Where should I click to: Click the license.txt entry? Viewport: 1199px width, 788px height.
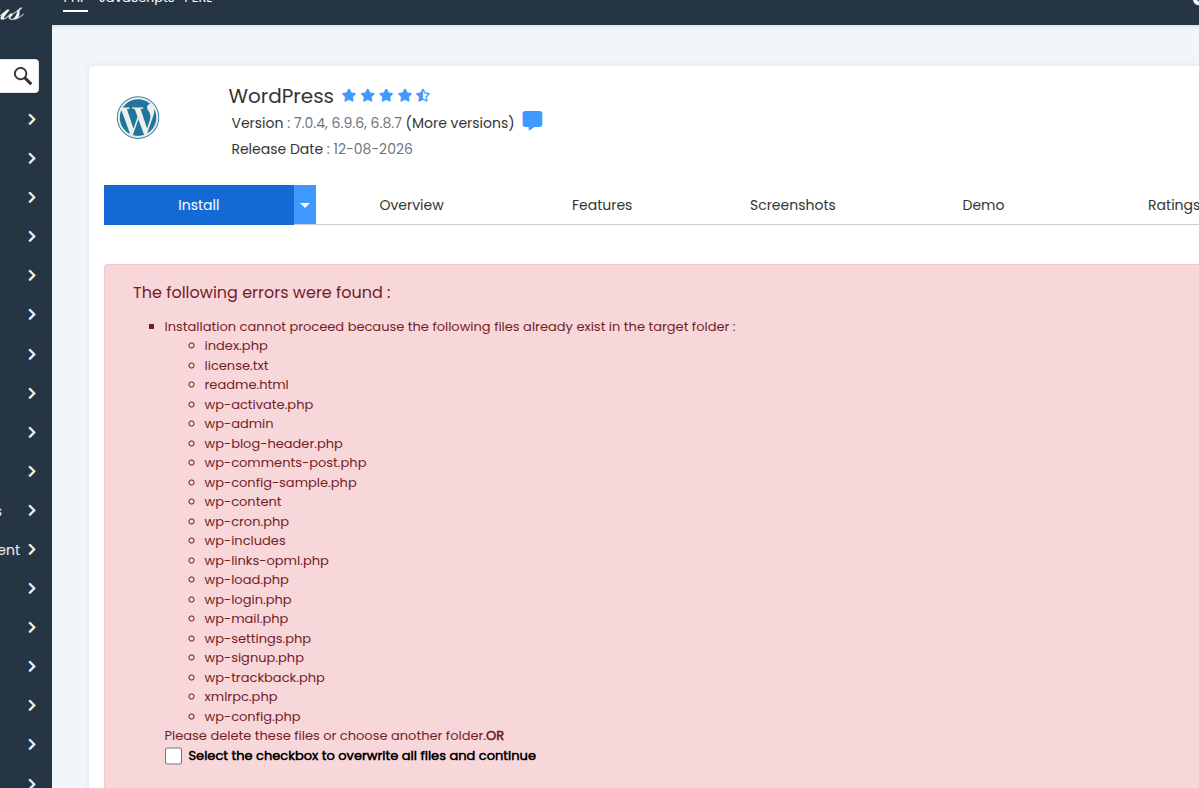pyautogui.click(x=236, y=365)
